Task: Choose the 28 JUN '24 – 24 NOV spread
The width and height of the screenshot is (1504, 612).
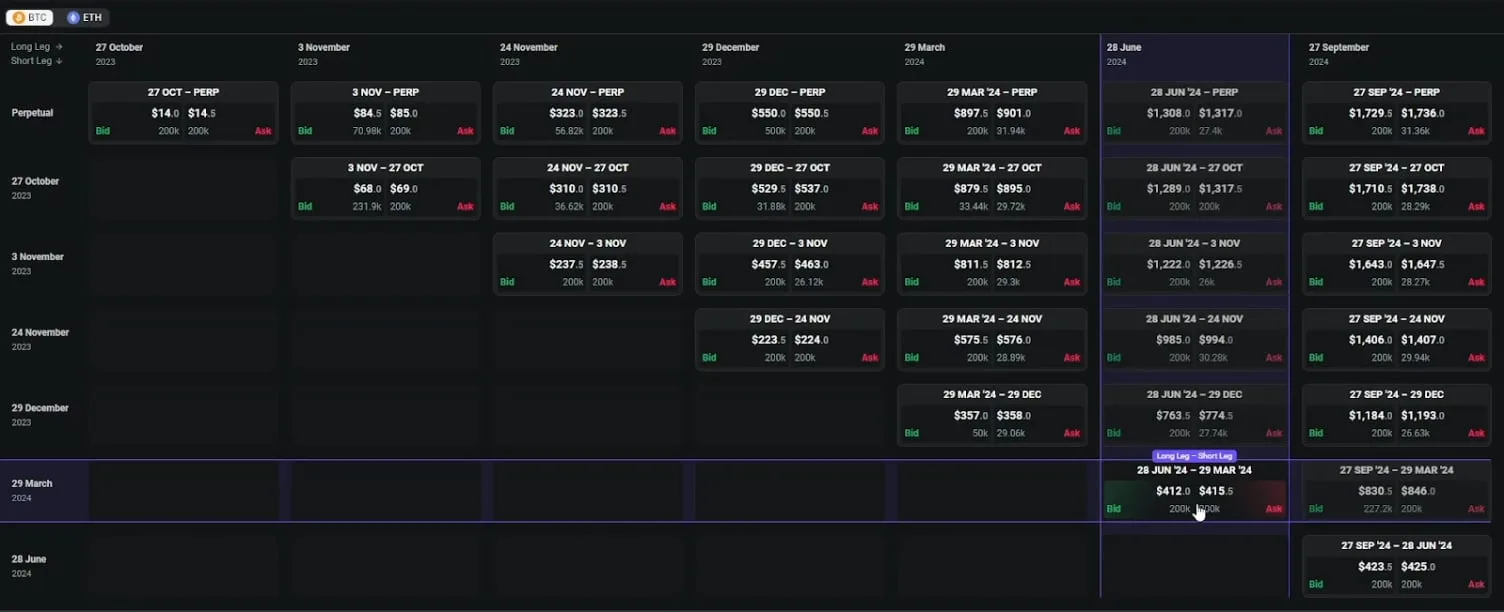Action: point(1195,340)
